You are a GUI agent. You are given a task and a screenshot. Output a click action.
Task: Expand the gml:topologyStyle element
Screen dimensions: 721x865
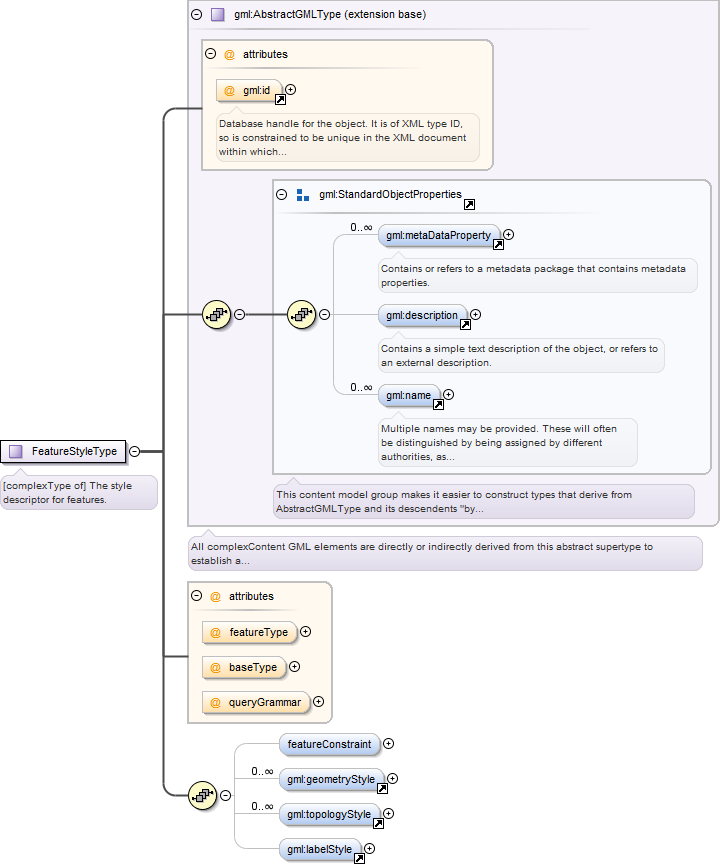388,814
